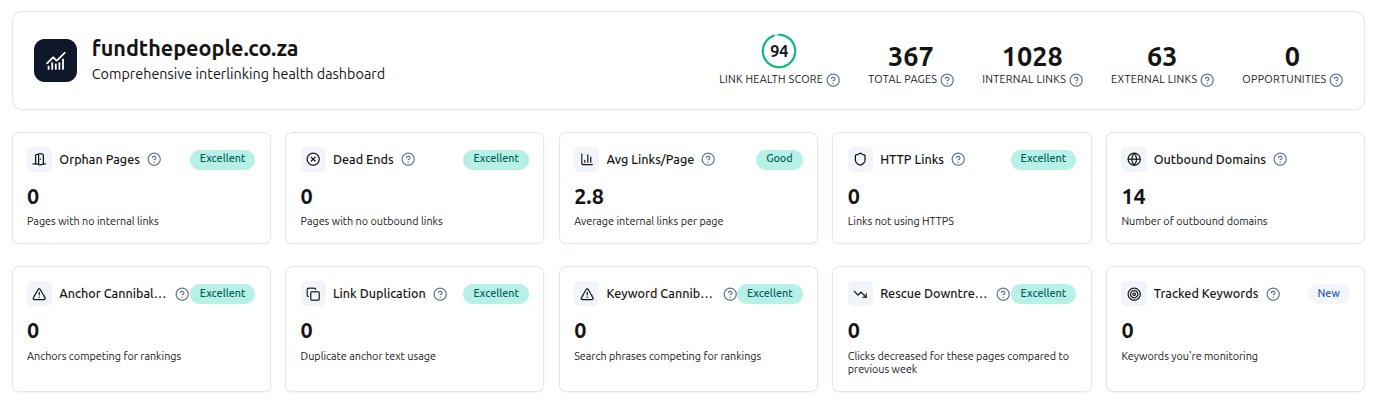
Task: Open the help tooltip for Outbound Domains
Action: [x=1280, y=159]
